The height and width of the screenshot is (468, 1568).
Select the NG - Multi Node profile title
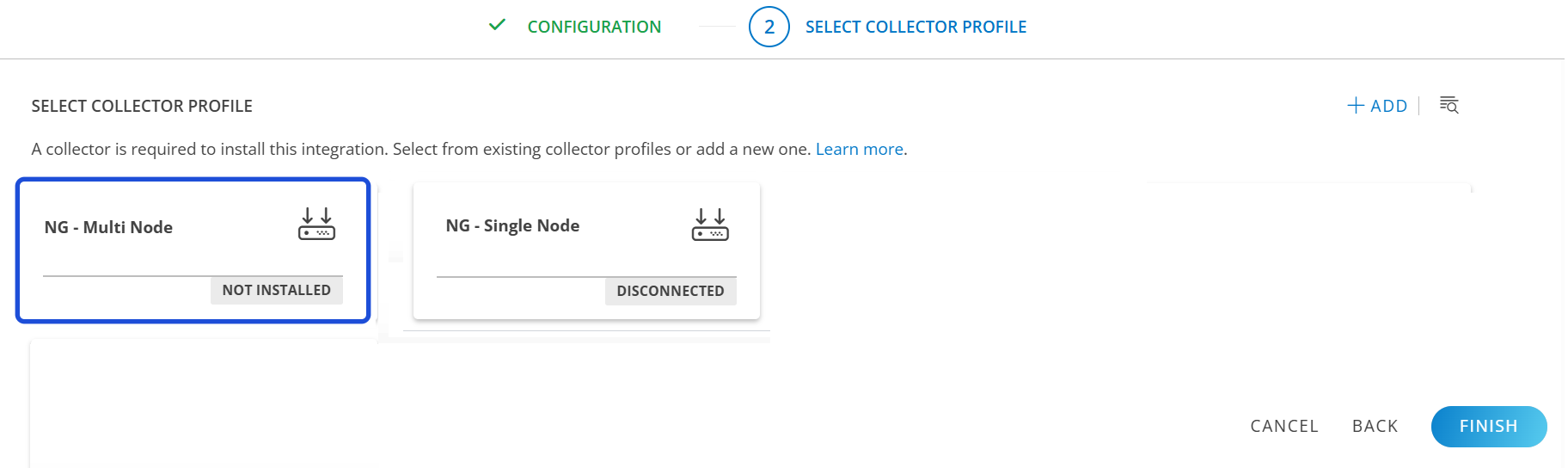tap(108, 227)
